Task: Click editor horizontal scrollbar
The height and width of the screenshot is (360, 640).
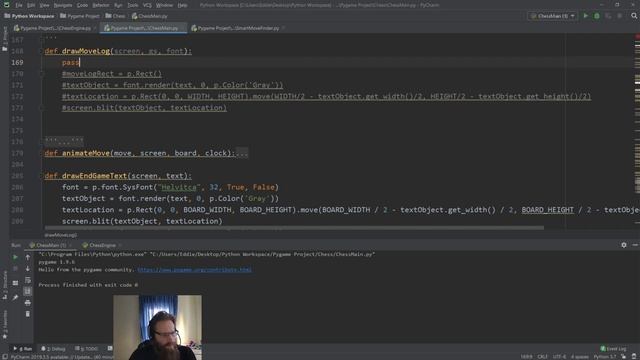Action: (x=294, y=228)
